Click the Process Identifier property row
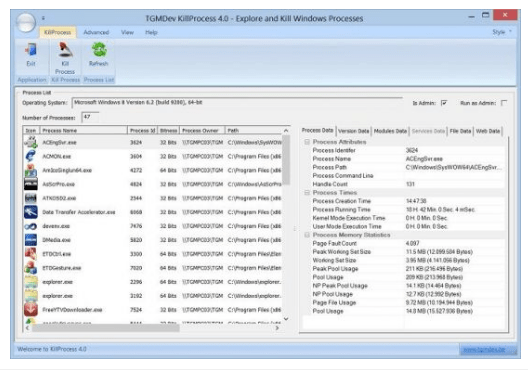 pyautogui.click(x=407, y=150)
